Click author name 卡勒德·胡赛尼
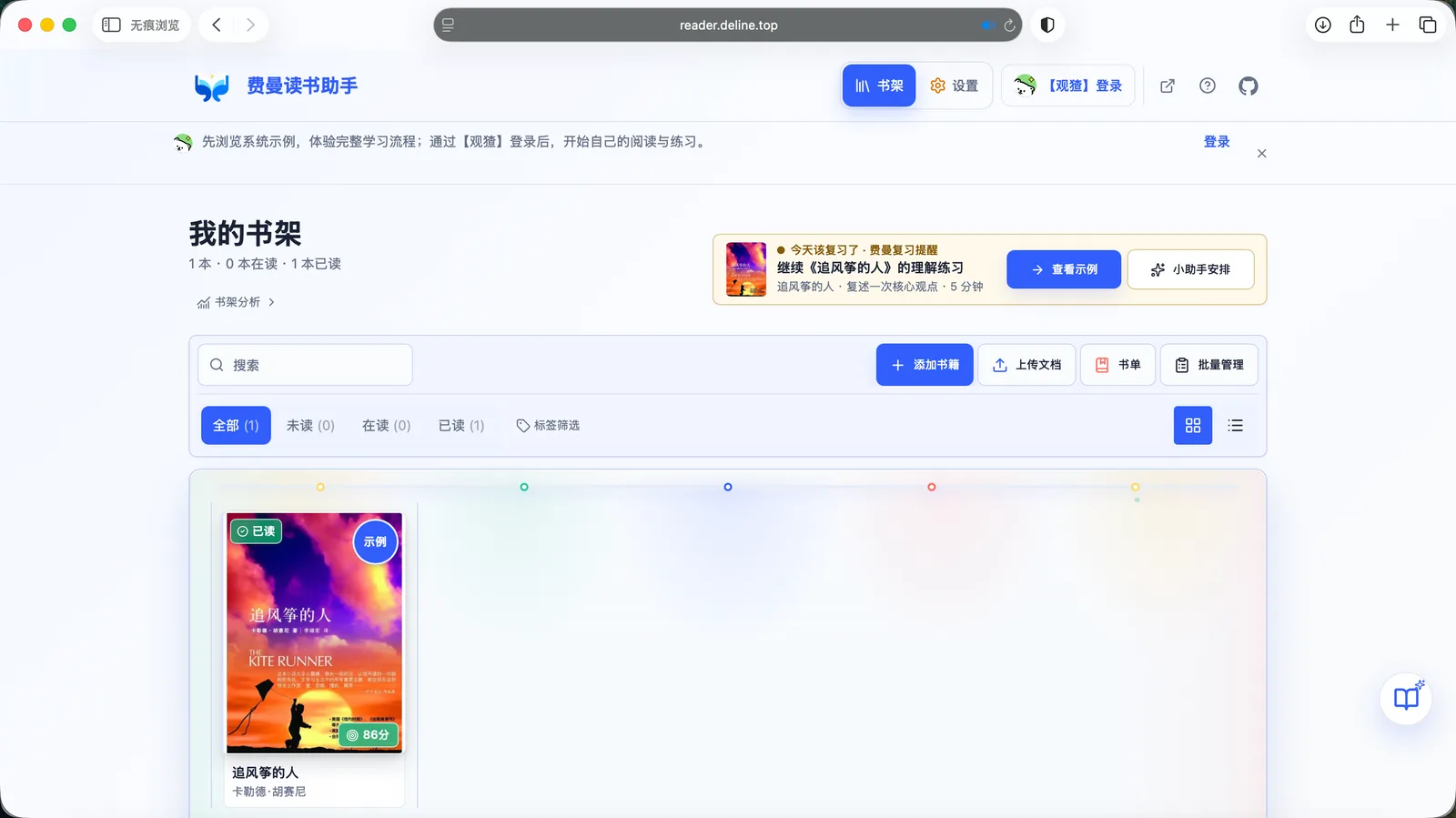Viewport: 1456px width, 818px height. 268,792
